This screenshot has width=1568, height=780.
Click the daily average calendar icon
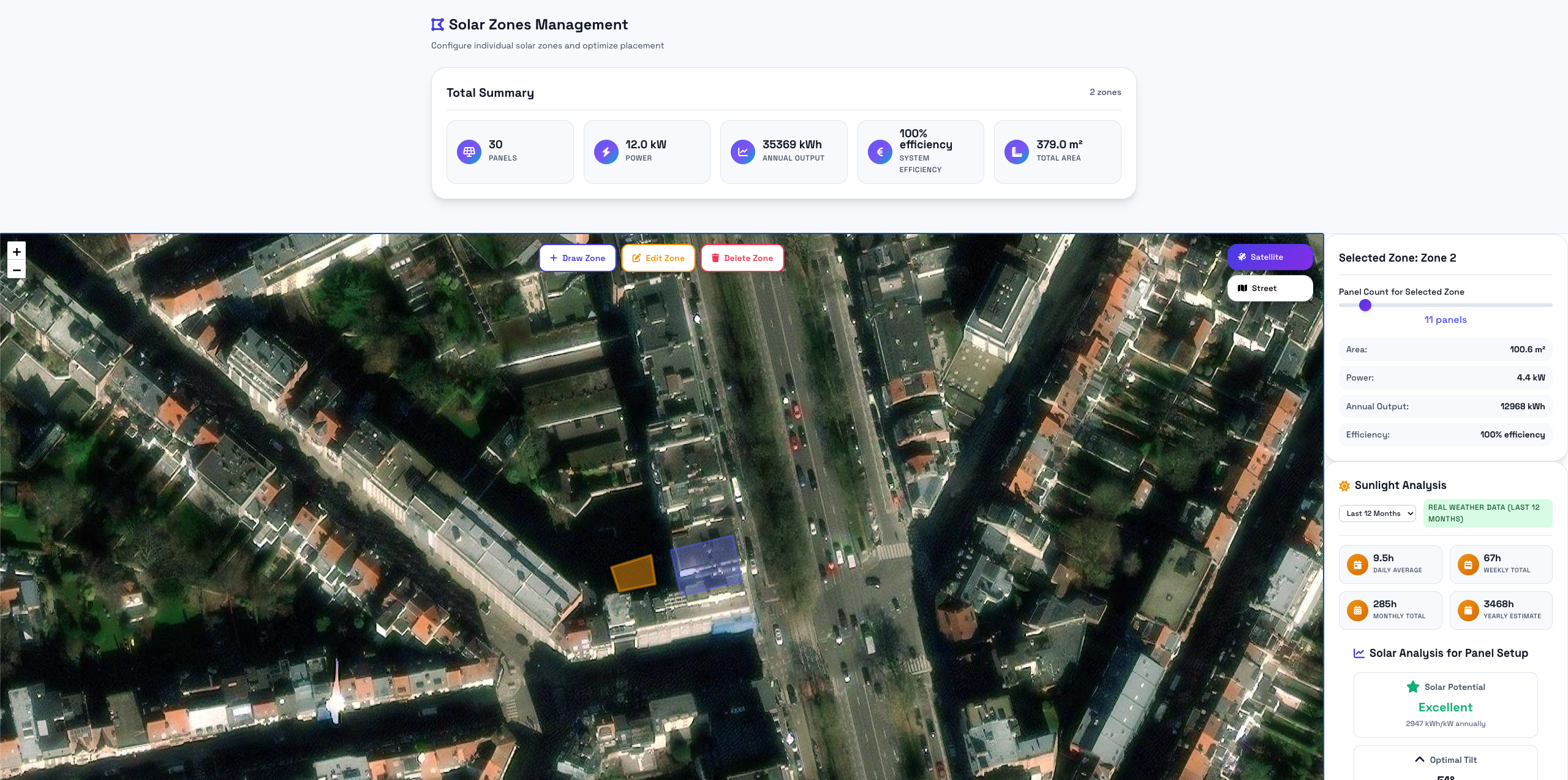[x=1357, y=564]
